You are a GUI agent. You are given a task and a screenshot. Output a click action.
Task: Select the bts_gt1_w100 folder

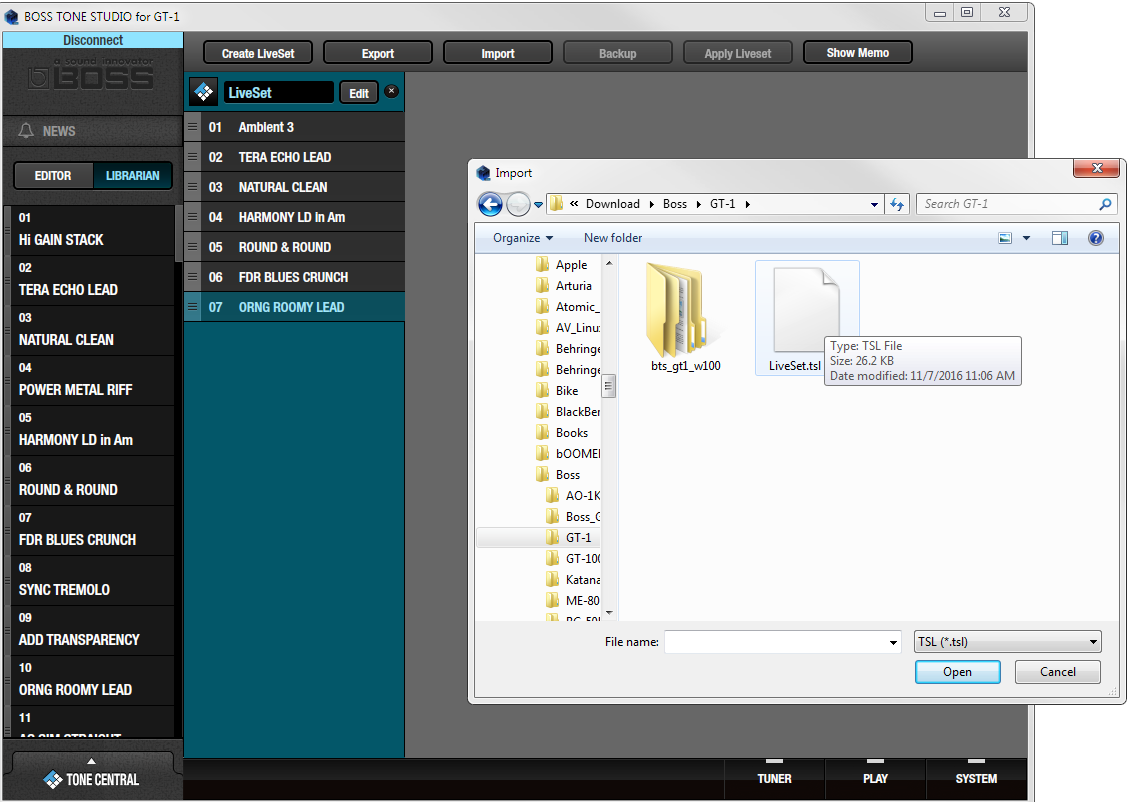685,318
